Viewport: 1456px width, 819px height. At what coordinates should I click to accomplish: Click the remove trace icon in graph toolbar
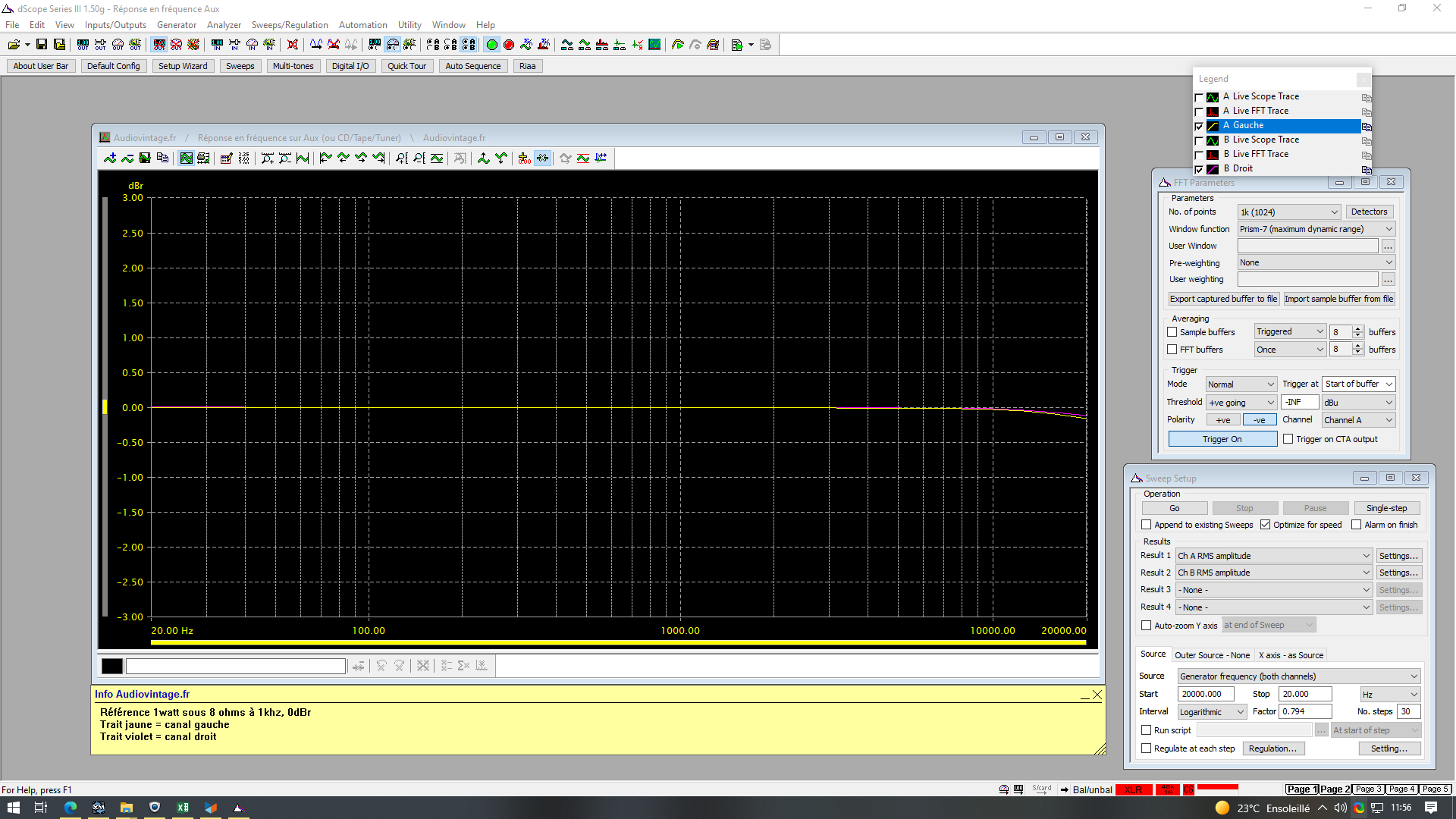(x=127, y=158)
